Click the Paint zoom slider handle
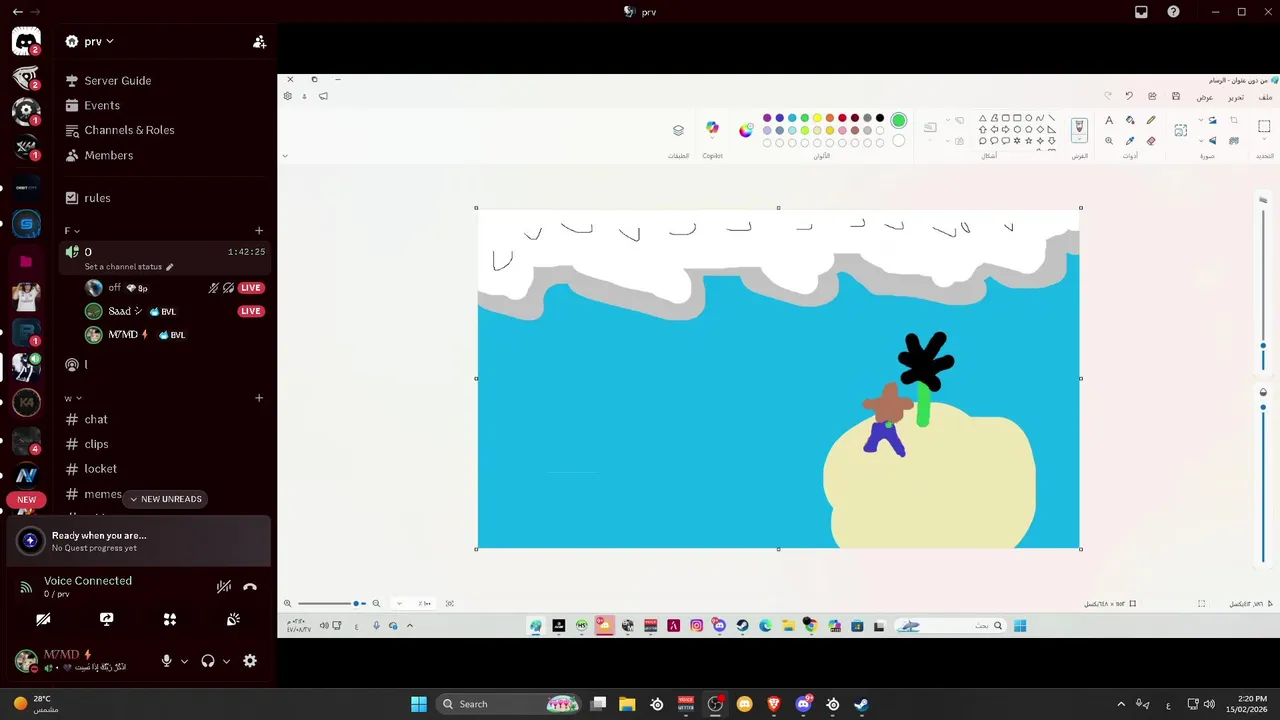The image size is (1280, 720). point(356,603)
